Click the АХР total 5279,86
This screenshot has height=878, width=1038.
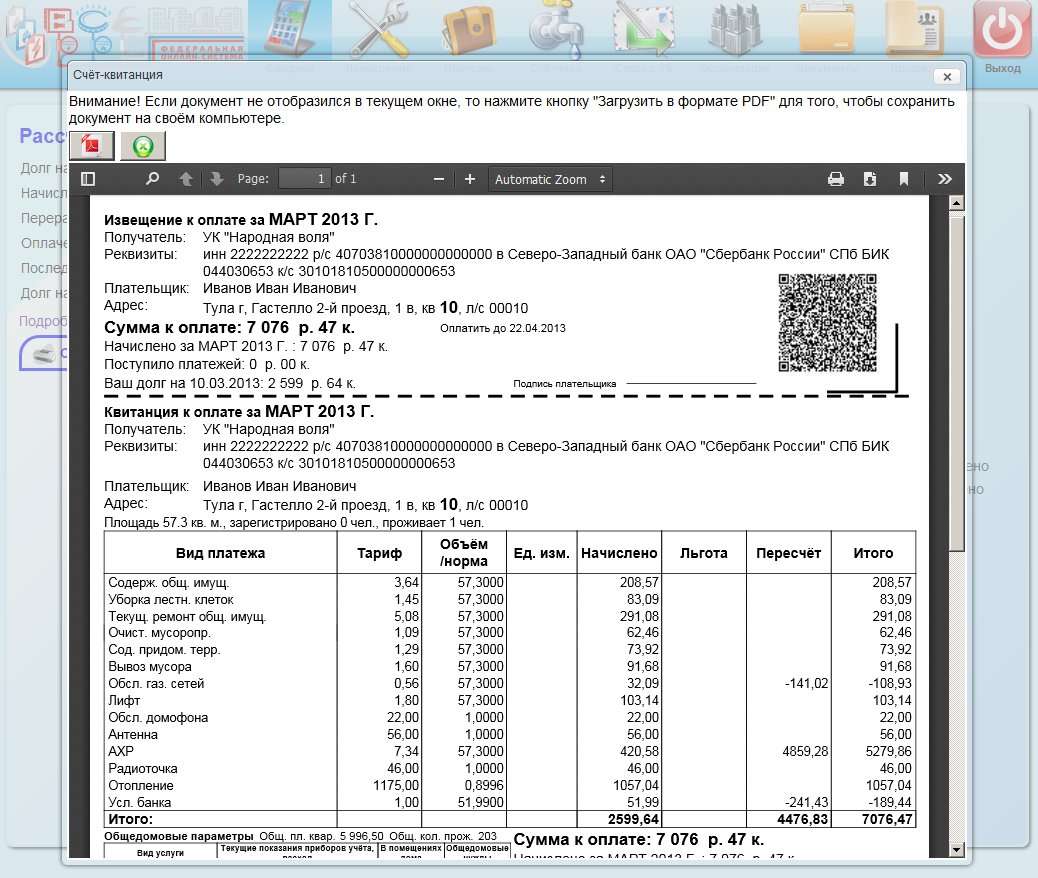pos(888,752)
